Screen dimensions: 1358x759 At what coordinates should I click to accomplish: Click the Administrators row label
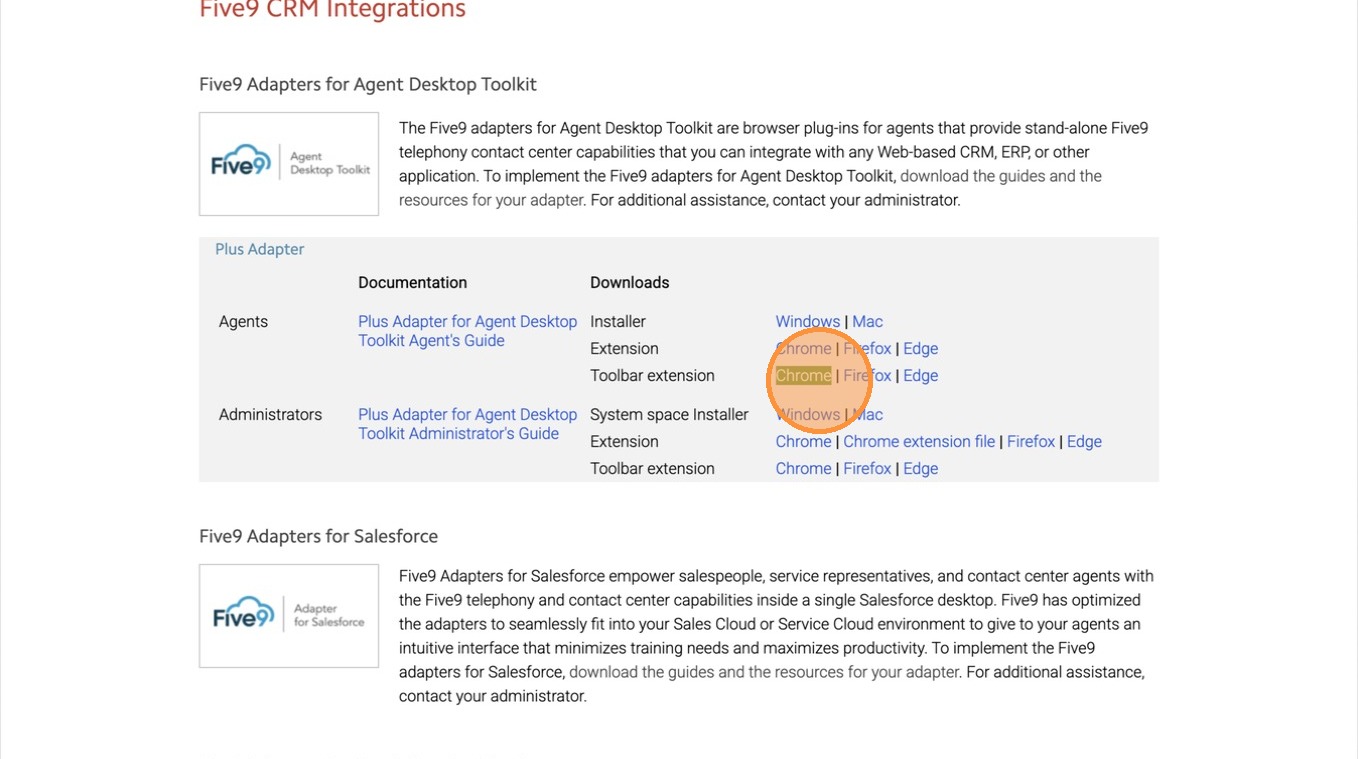click(270, 414)
